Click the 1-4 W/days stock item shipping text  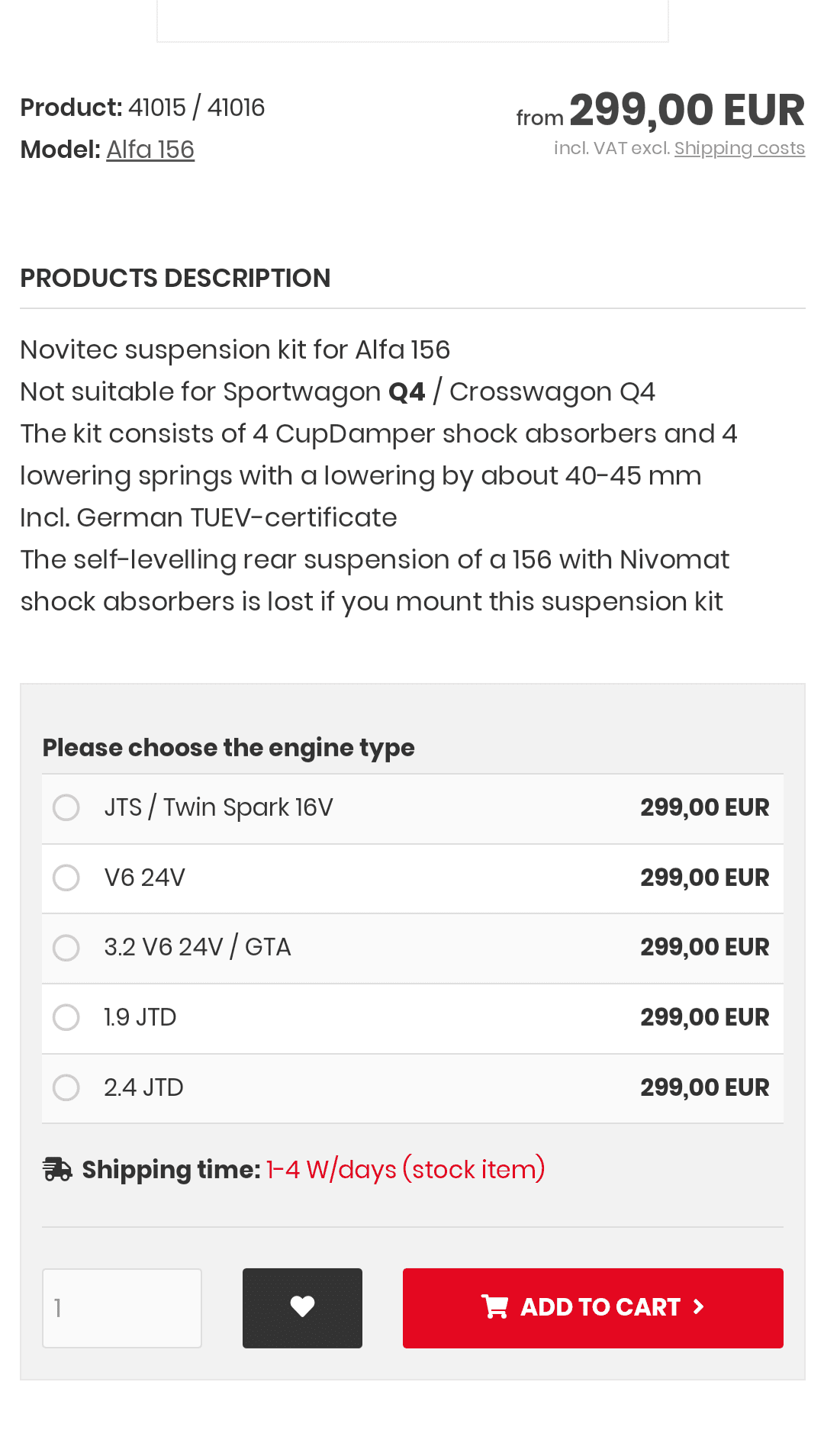pyautogui.click(x=406, y=1169)
